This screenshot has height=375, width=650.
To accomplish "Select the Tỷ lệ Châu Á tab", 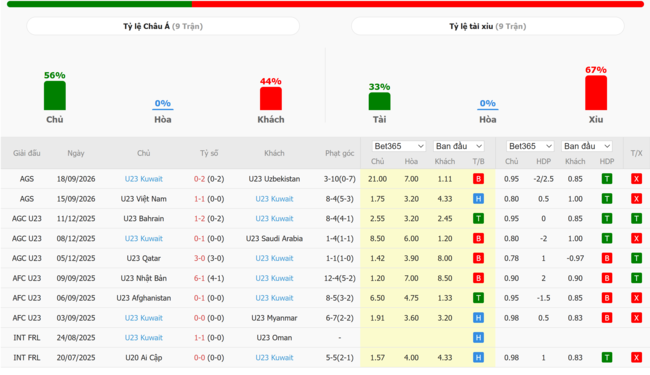I will (x=163, y=26).
